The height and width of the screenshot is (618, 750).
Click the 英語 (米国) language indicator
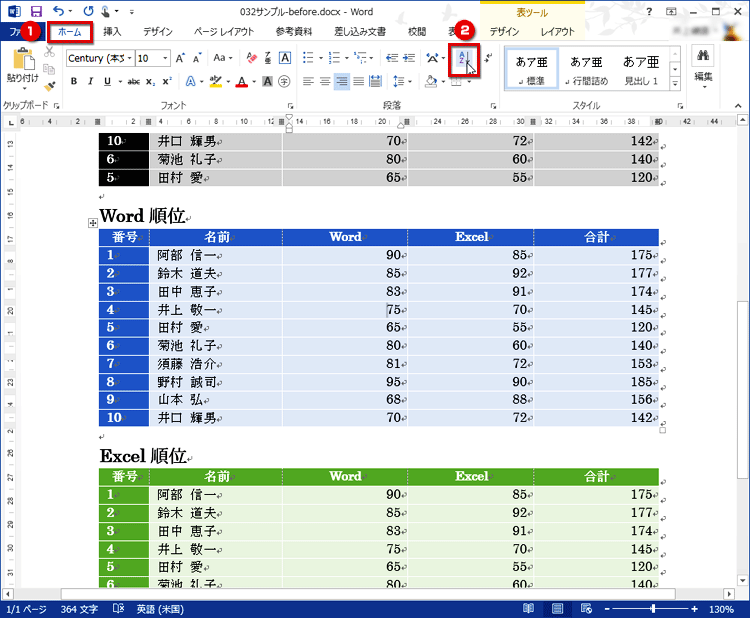point(160,609)
